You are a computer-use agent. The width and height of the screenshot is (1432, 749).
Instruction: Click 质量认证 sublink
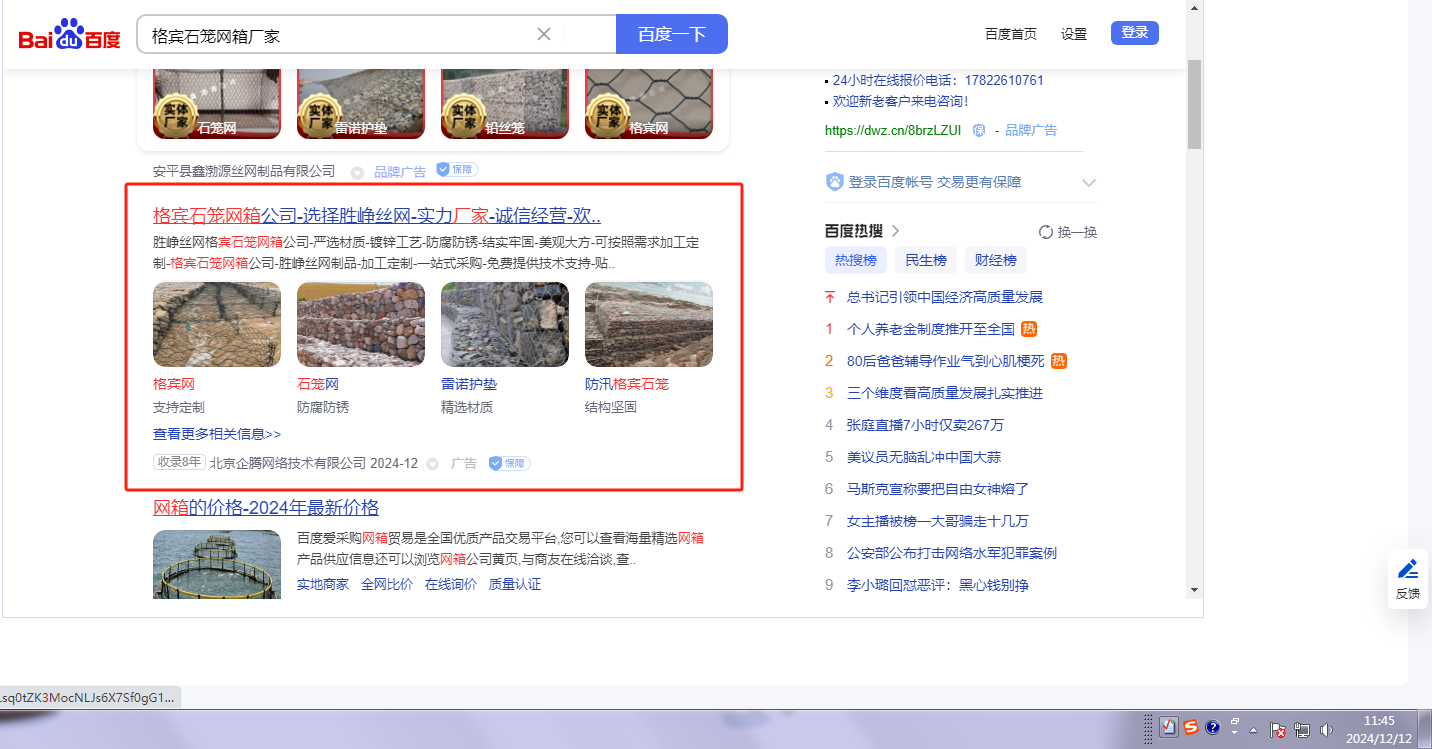pyautogui.click(x=515, y=584)
